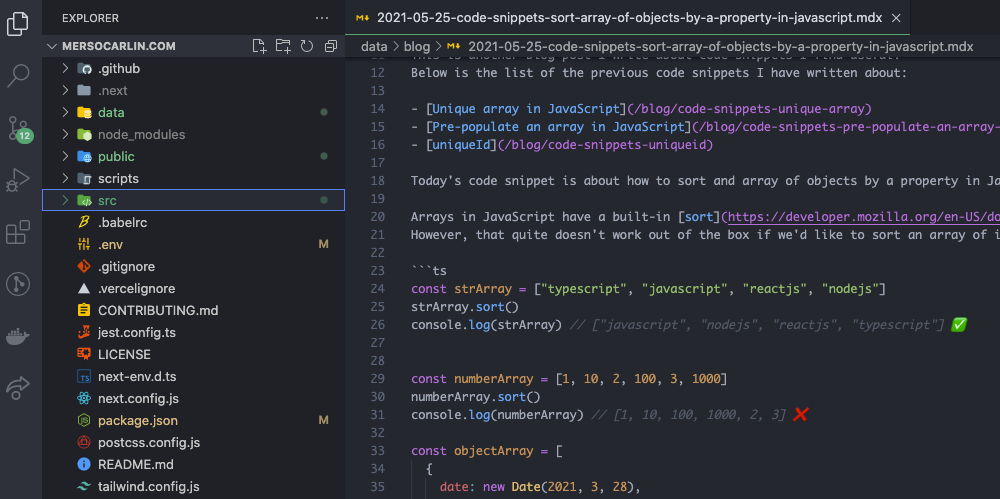Open the Explorer view in activity bar
Screen dimensions: 1000x499
[18, 24]
